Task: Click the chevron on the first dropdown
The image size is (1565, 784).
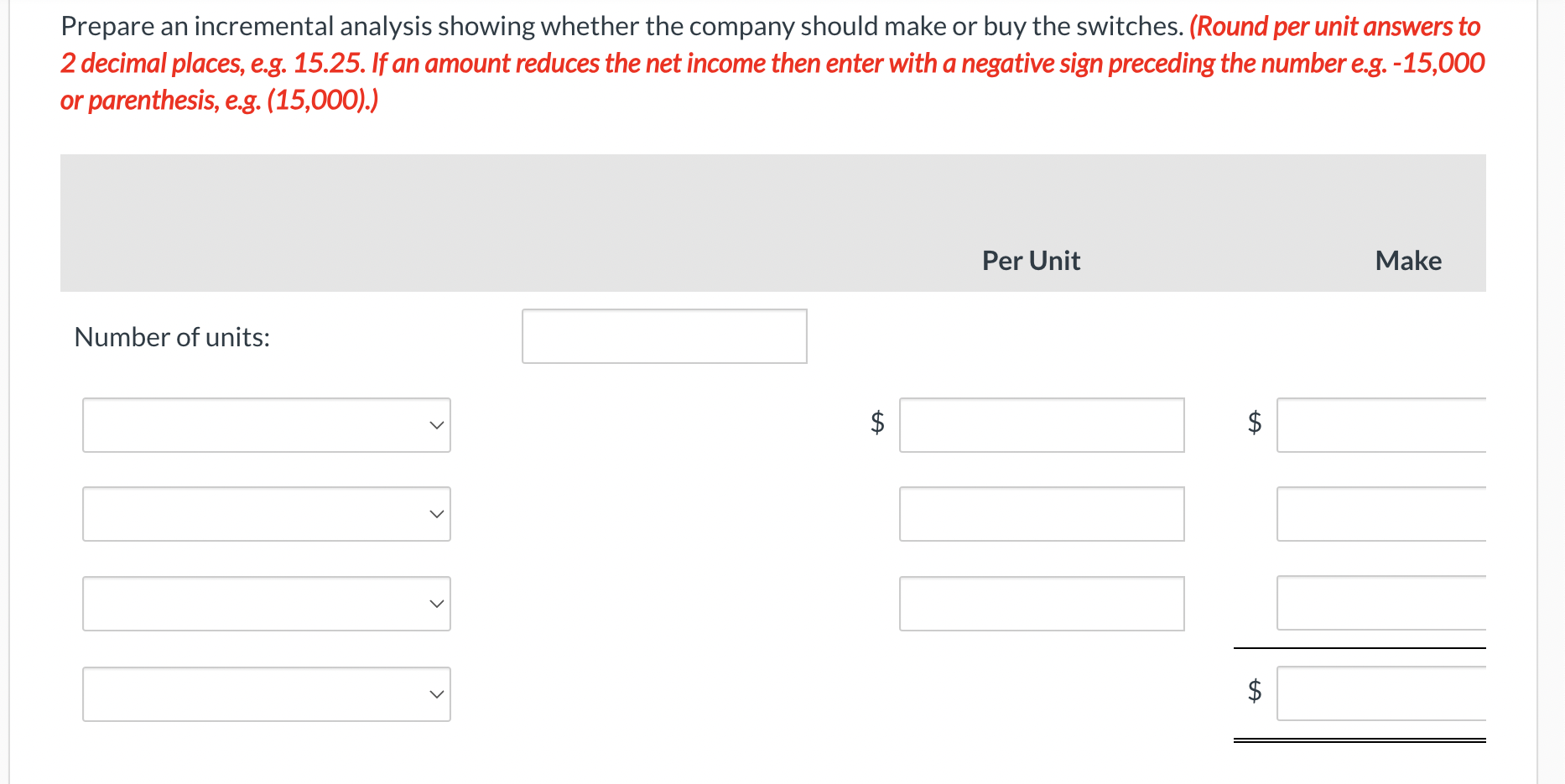Action: tap(436, 425)
